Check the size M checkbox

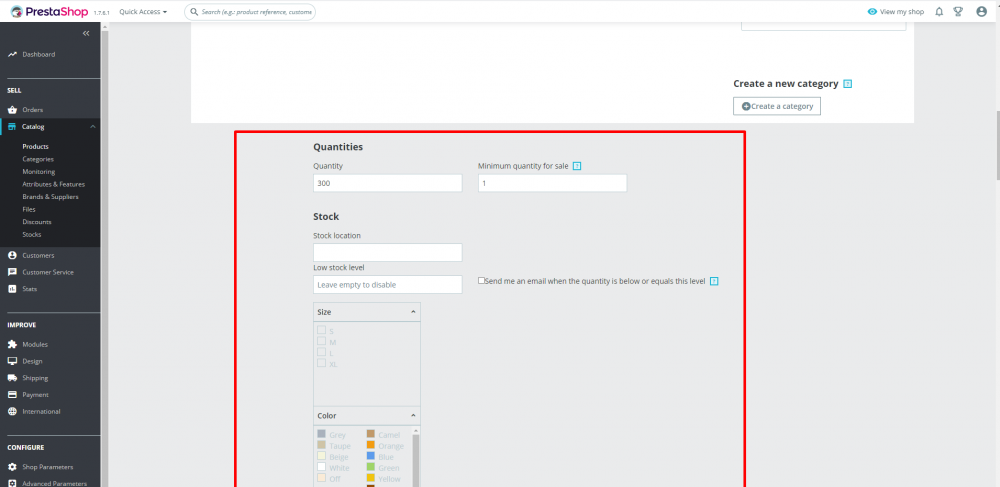click(321, 341)
